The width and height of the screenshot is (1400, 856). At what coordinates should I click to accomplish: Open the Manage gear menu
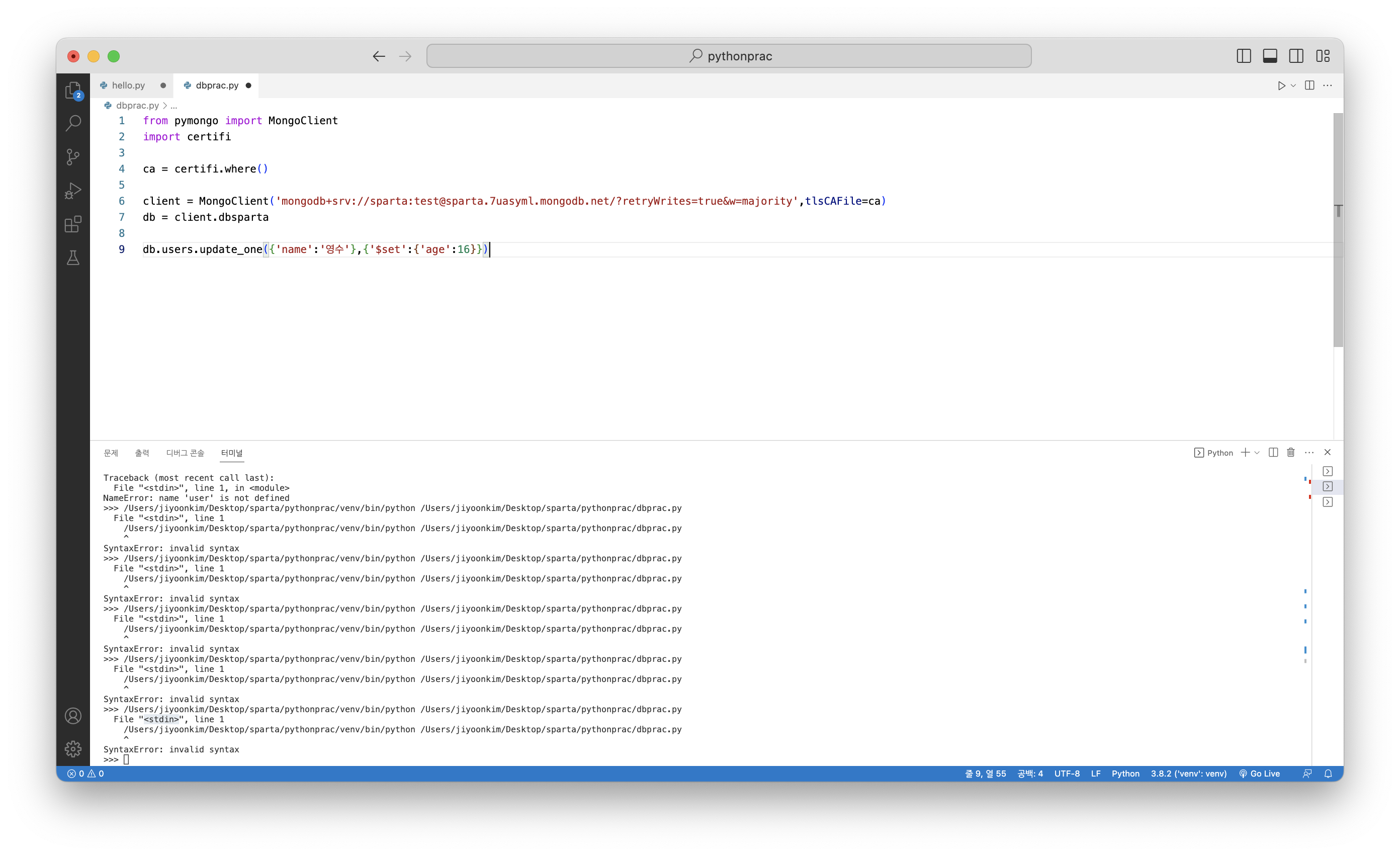73,748
